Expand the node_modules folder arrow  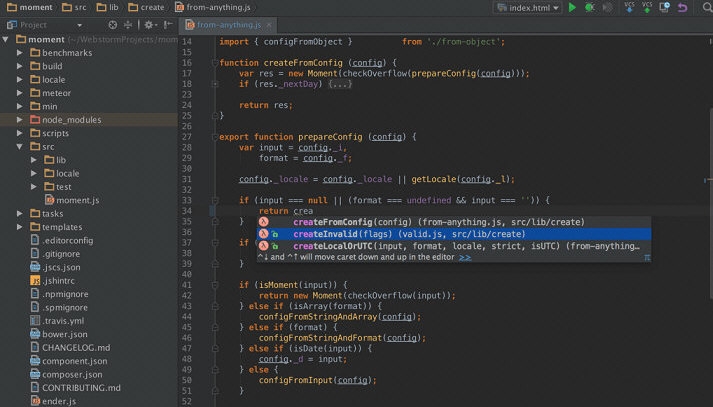20,120
